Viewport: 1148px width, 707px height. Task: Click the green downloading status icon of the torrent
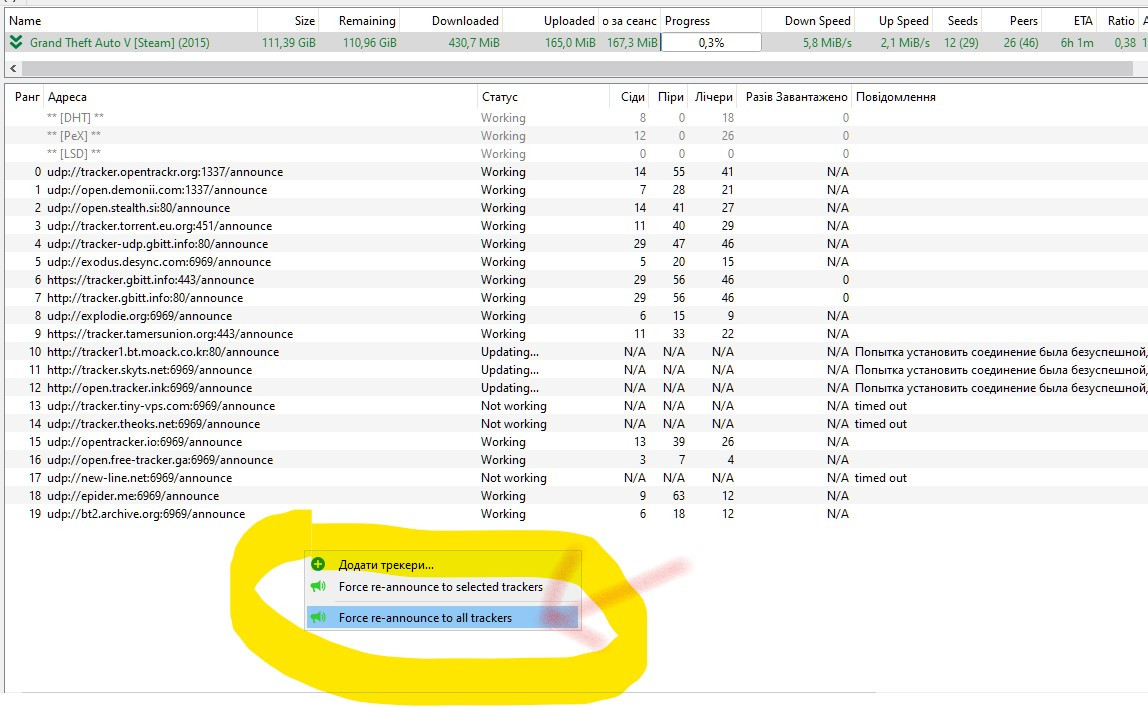click(x=15, y=42)
